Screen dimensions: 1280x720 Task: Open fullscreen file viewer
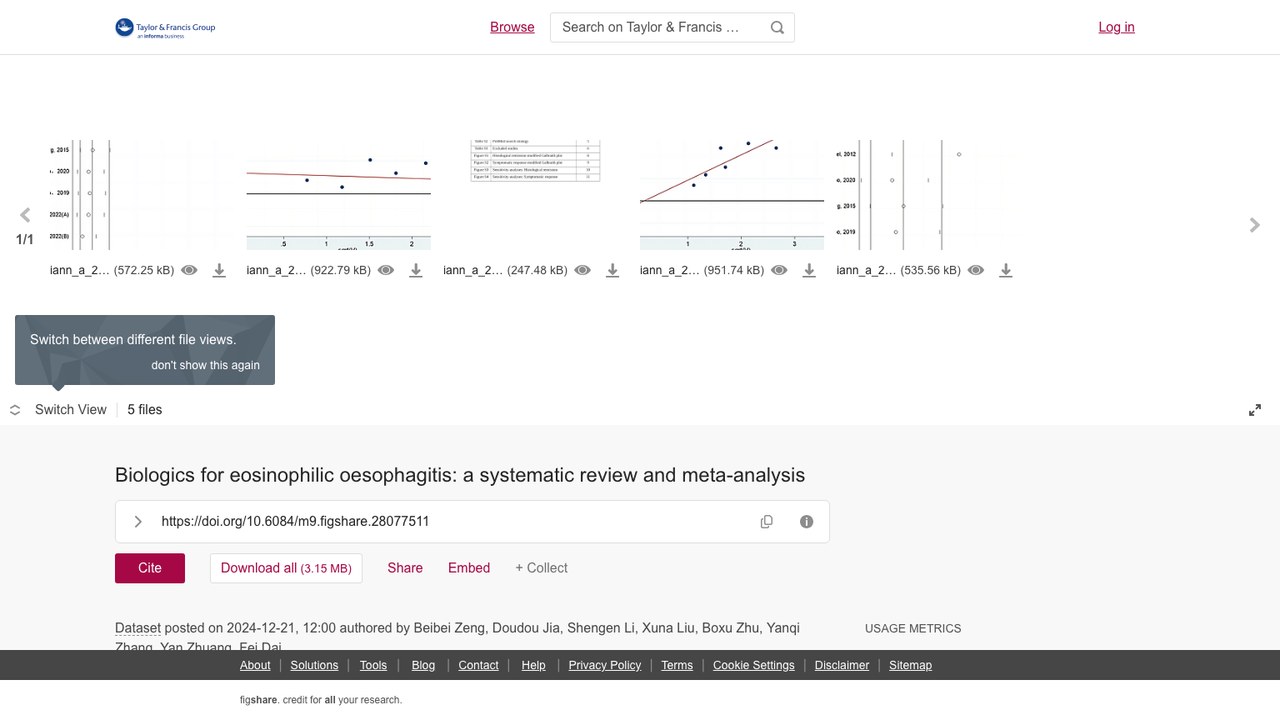(1255, 410)
